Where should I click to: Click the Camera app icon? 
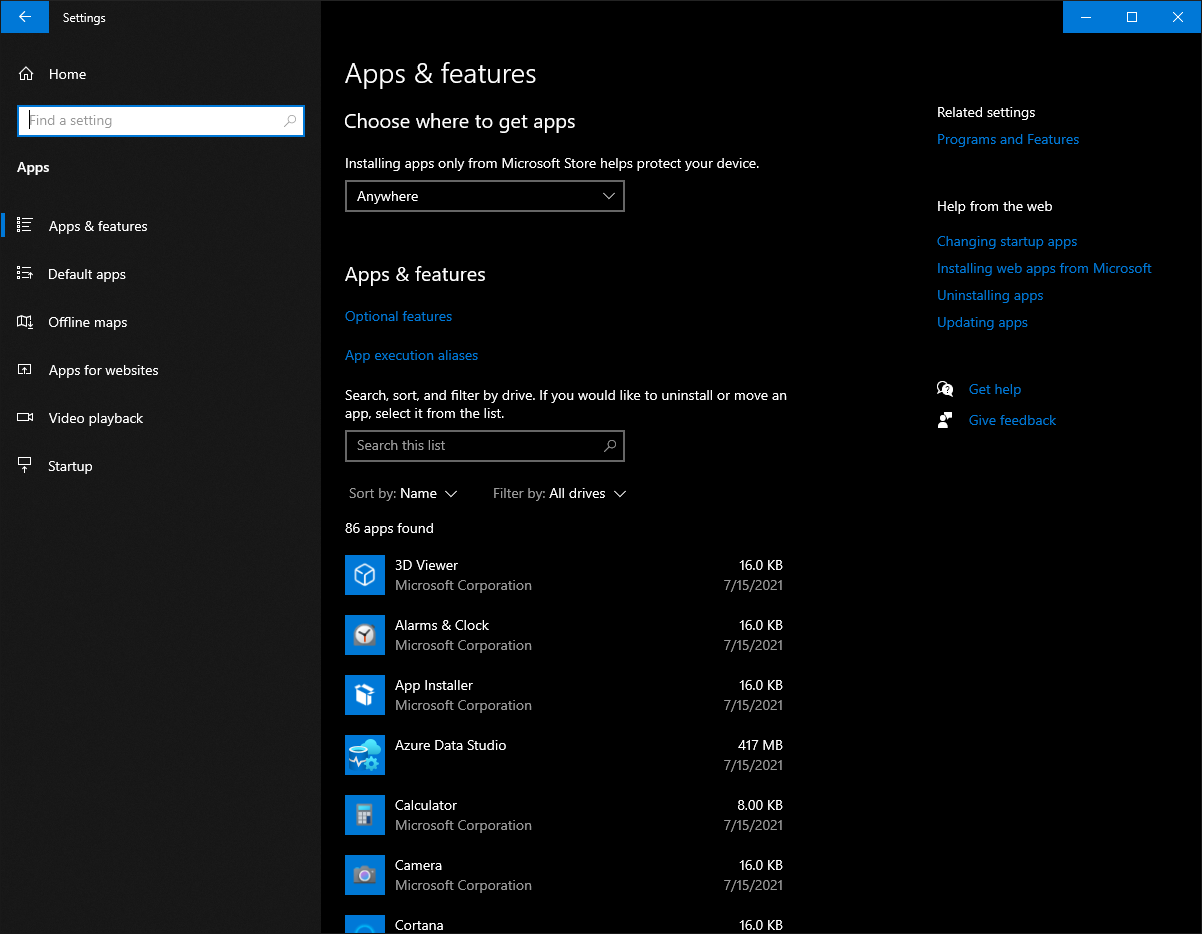[365, 875]
